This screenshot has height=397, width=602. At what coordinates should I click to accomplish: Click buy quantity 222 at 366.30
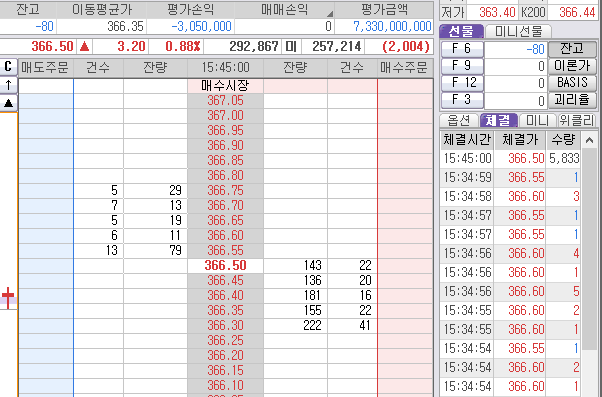point(312,325)
